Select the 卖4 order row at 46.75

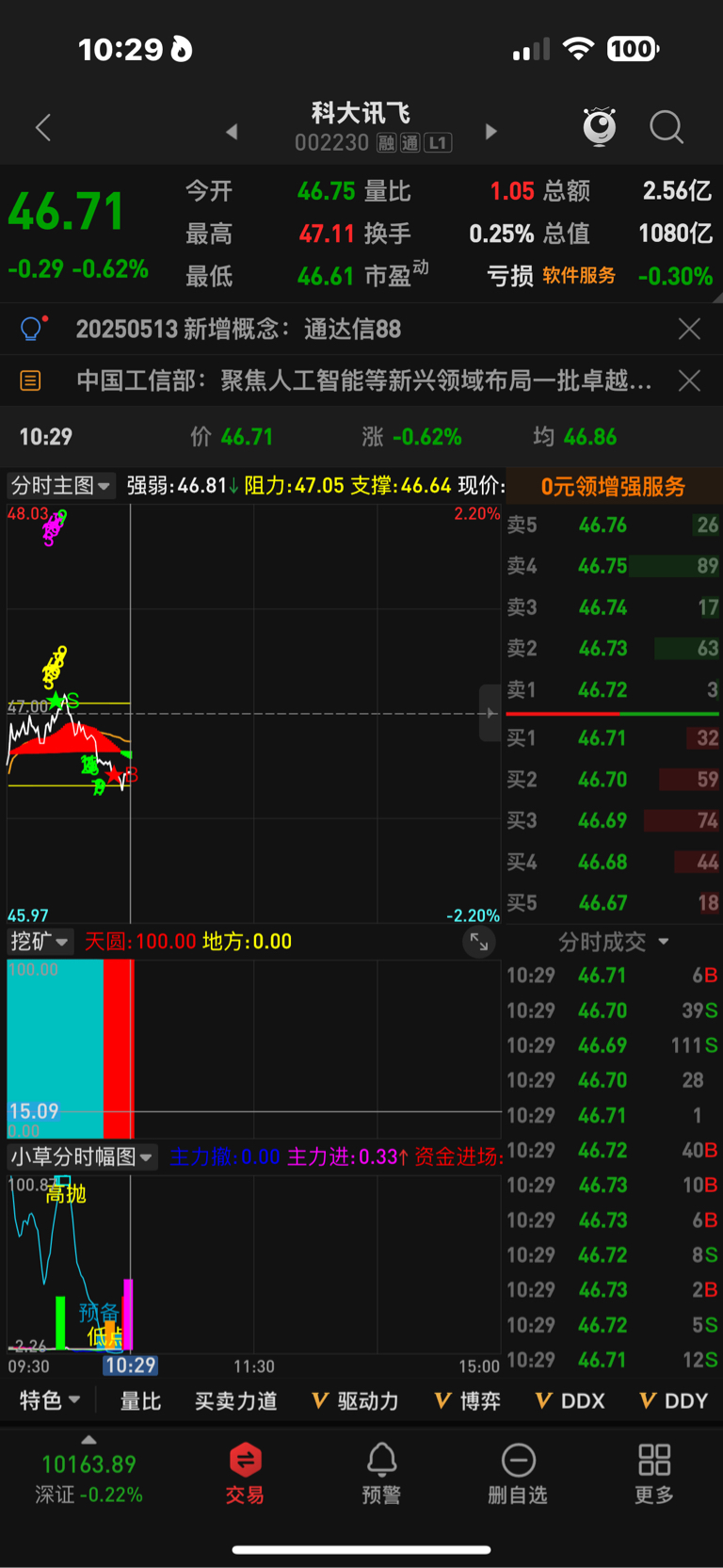point(613,566)
